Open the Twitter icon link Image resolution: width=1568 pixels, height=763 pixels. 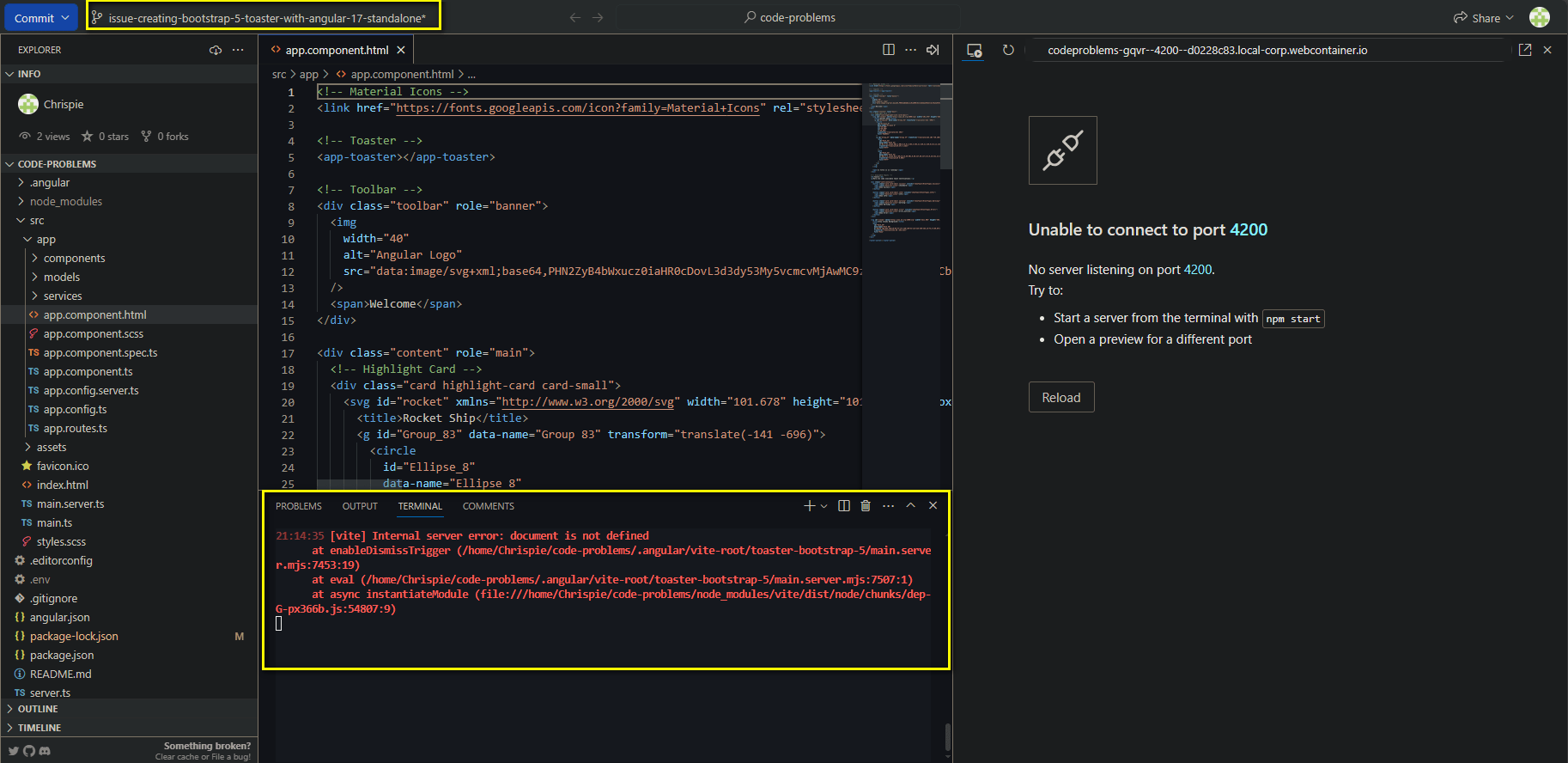(14, 751)
